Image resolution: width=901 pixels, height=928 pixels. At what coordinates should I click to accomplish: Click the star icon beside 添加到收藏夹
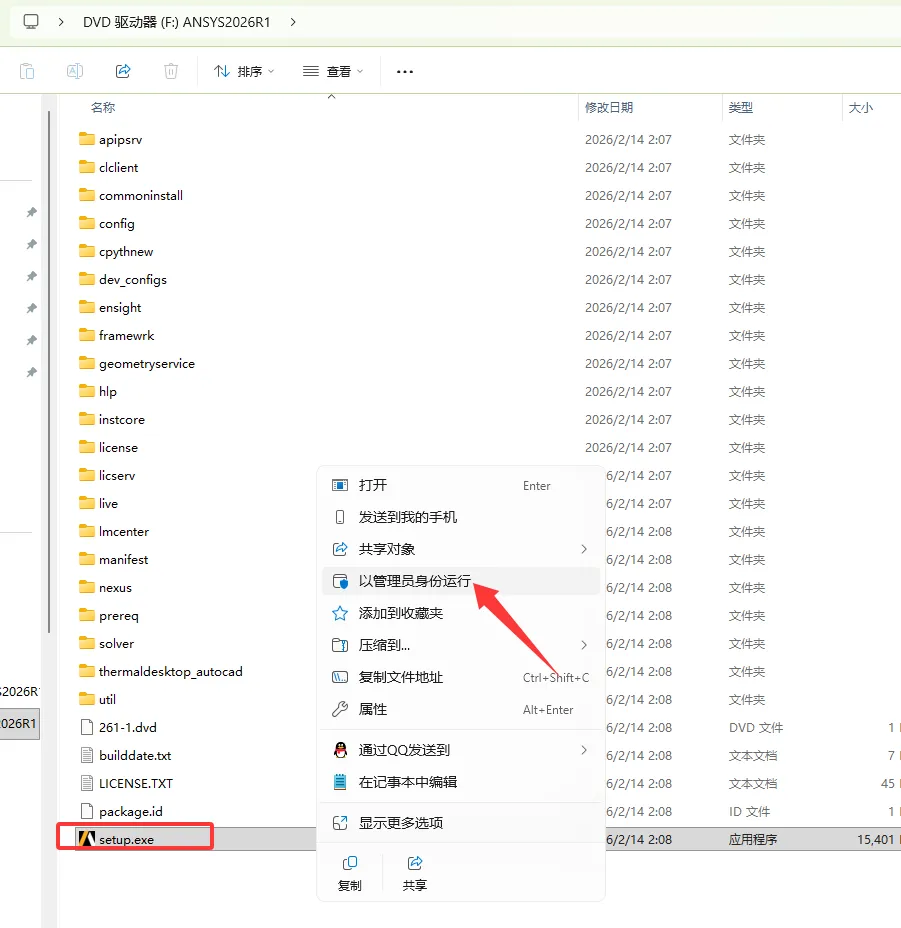(340, 613)
